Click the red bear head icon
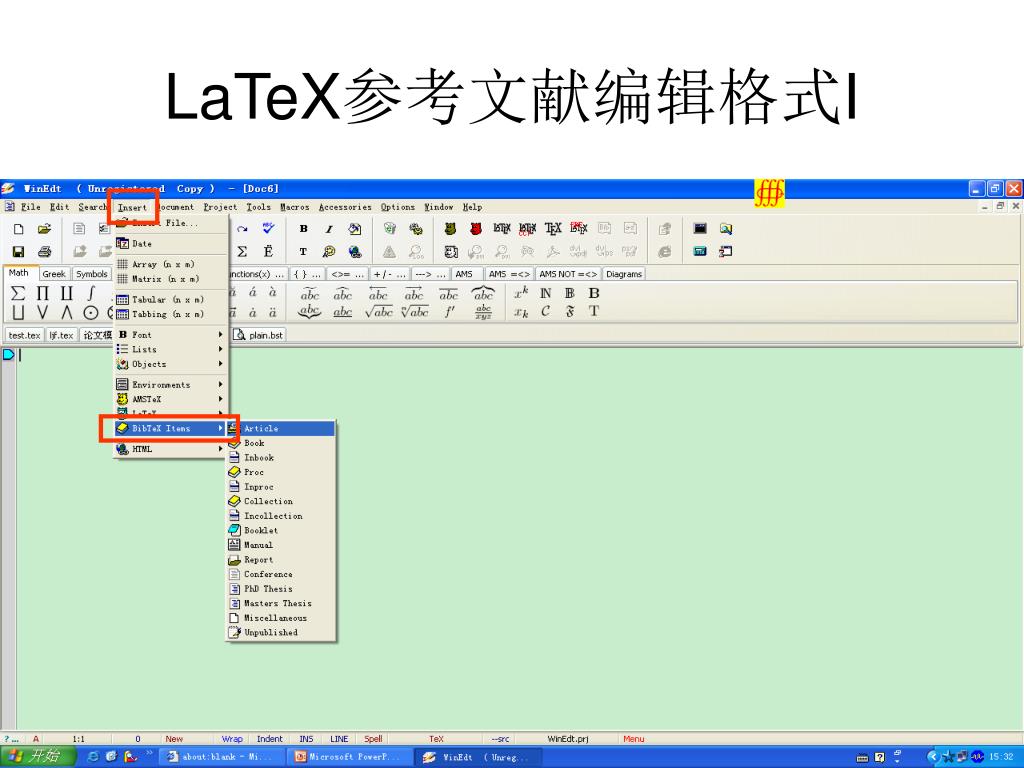 tap(476, 229)
